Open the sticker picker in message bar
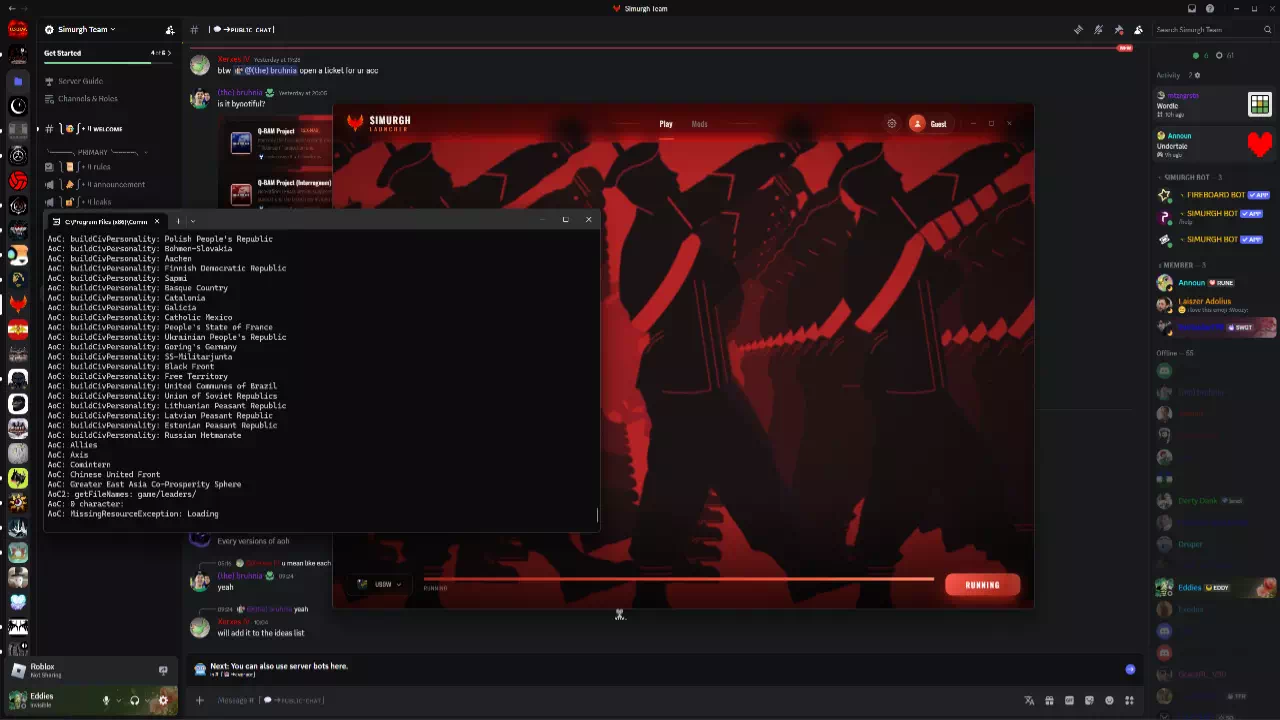 (1089, 700)
